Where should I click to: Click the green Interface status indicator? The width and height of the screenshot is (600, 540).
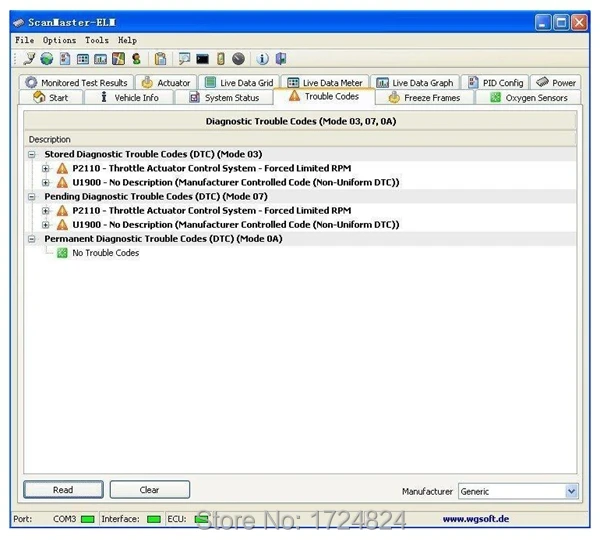(154, 519)
